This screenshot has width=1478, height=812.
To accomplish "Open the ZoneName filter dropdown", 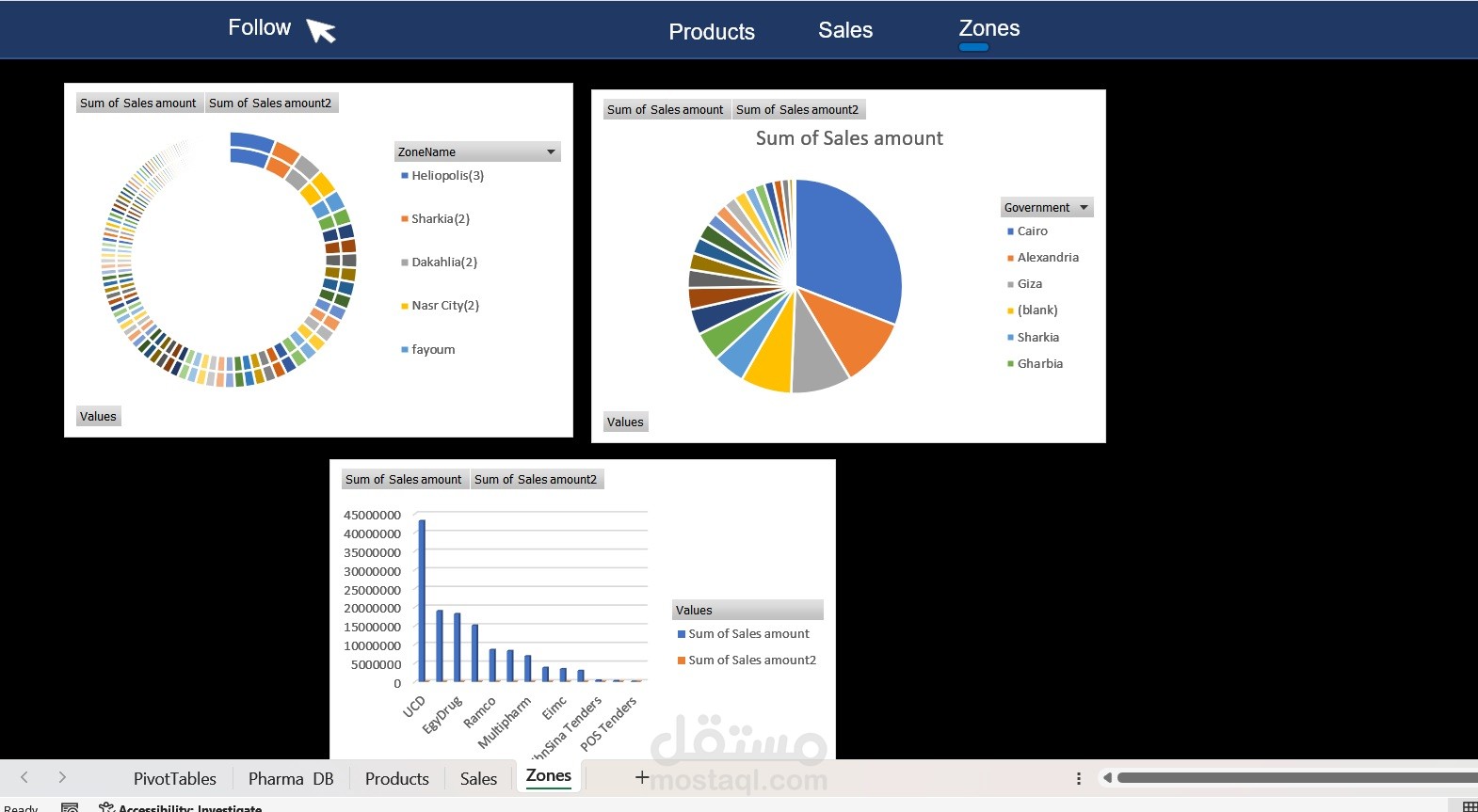I will coord(552,151).
